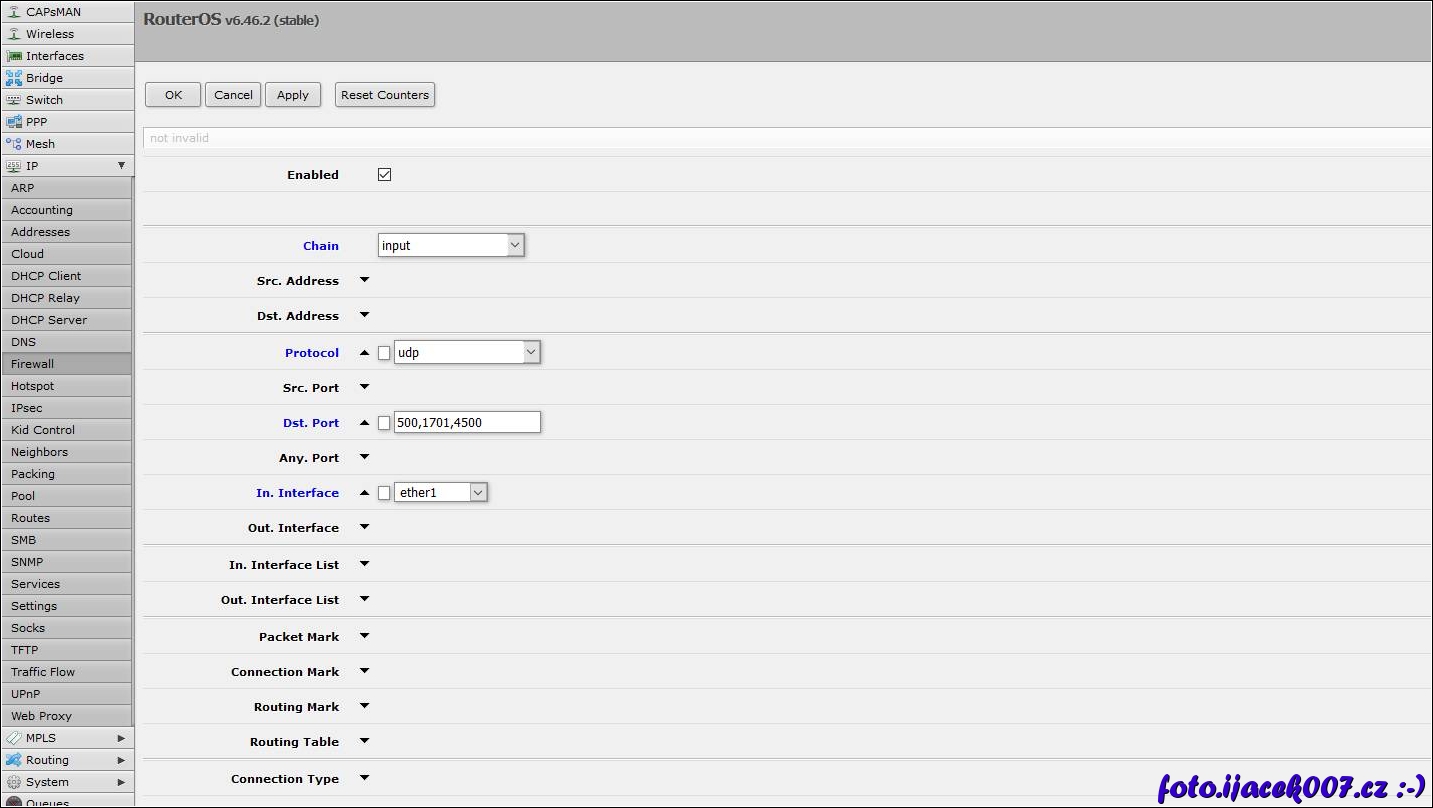Uncheck the Enabled checkbox
This screenshot has width=1433, height=808.
(384, 175)
